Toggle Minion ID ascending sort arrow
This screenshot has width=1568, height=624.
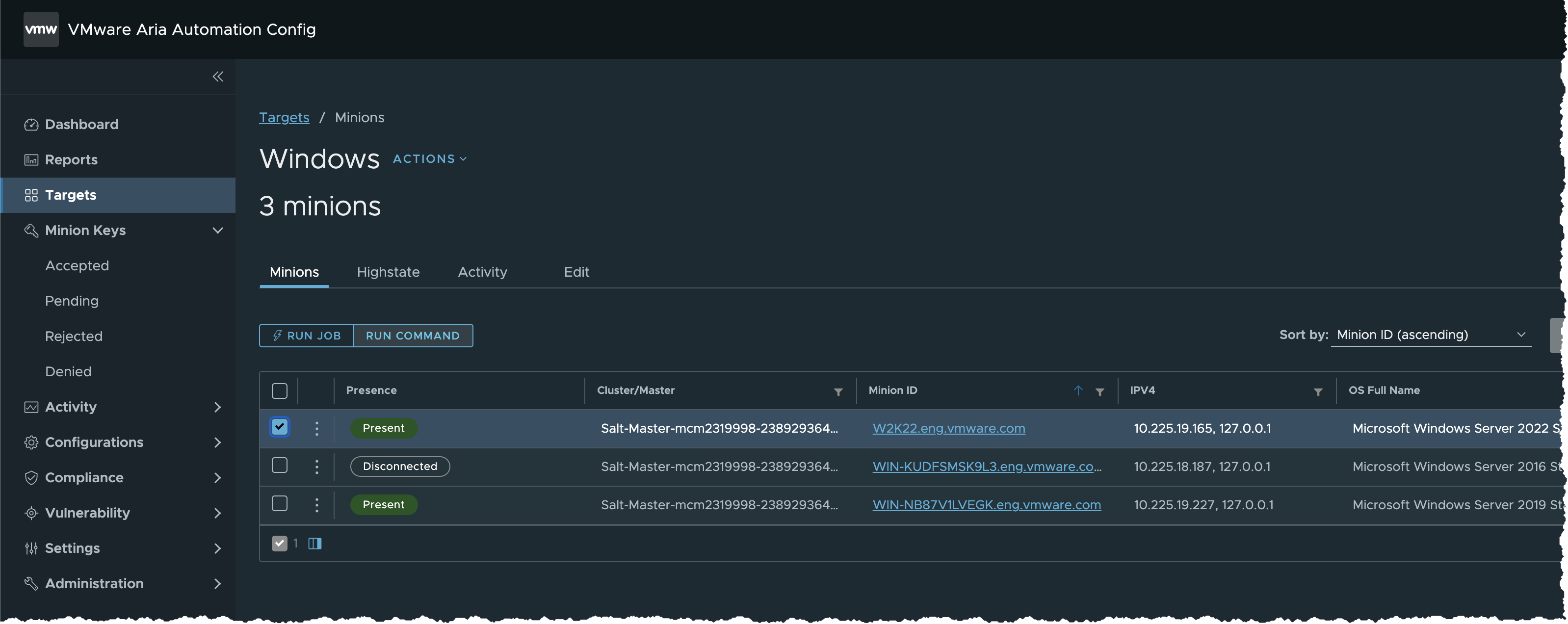tap(1078, 390)
